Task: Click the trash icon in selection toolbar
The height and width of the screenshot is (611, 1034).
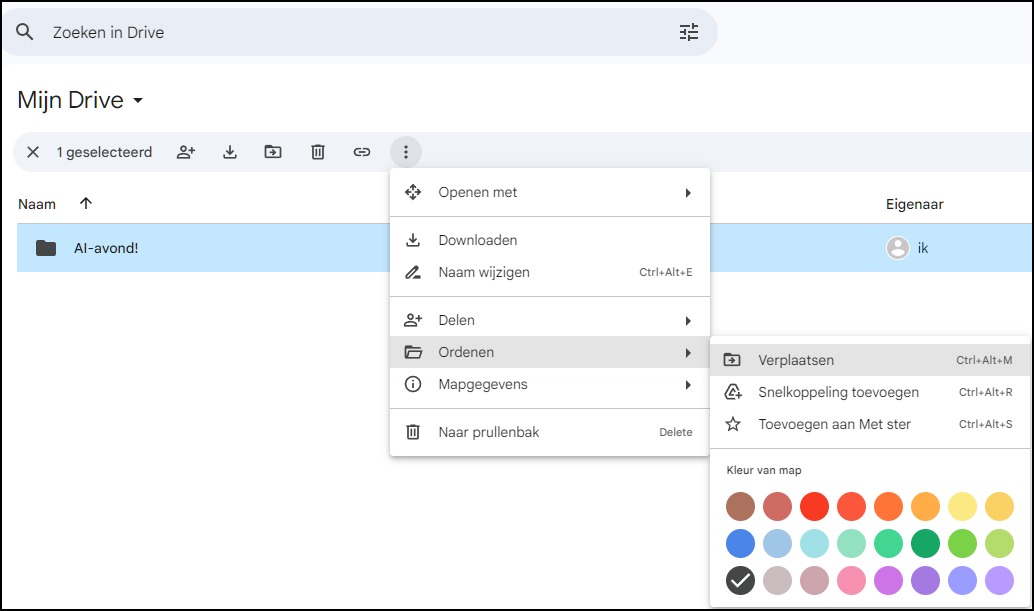Action: (x=318, y=152)
